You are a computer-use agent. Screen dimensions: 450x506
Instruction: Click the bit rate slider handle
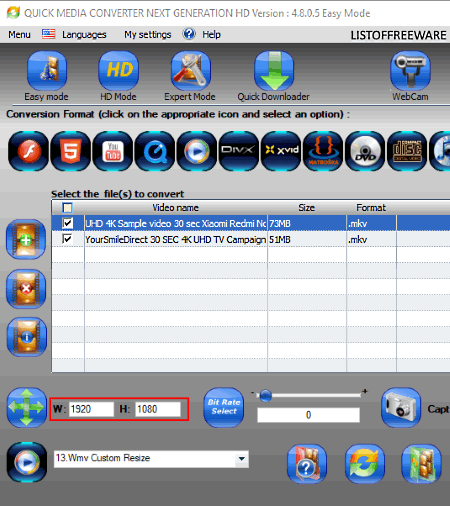[265, 396]
